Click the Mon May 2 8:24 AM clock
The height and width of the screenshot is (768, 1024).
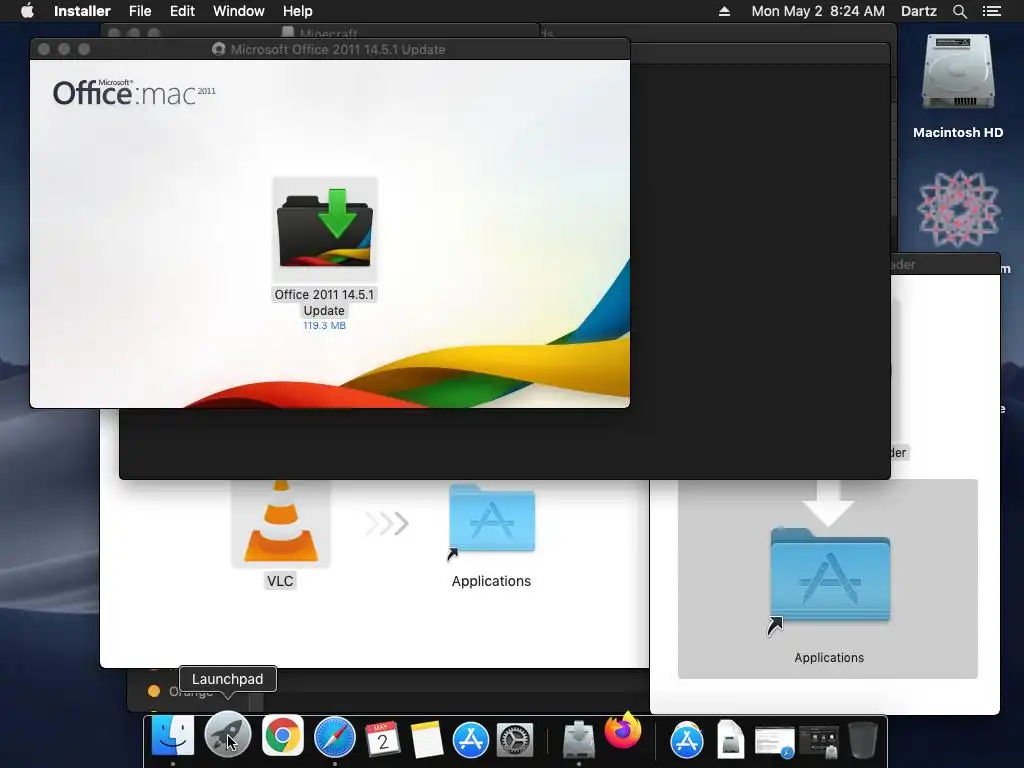[818, 11]
